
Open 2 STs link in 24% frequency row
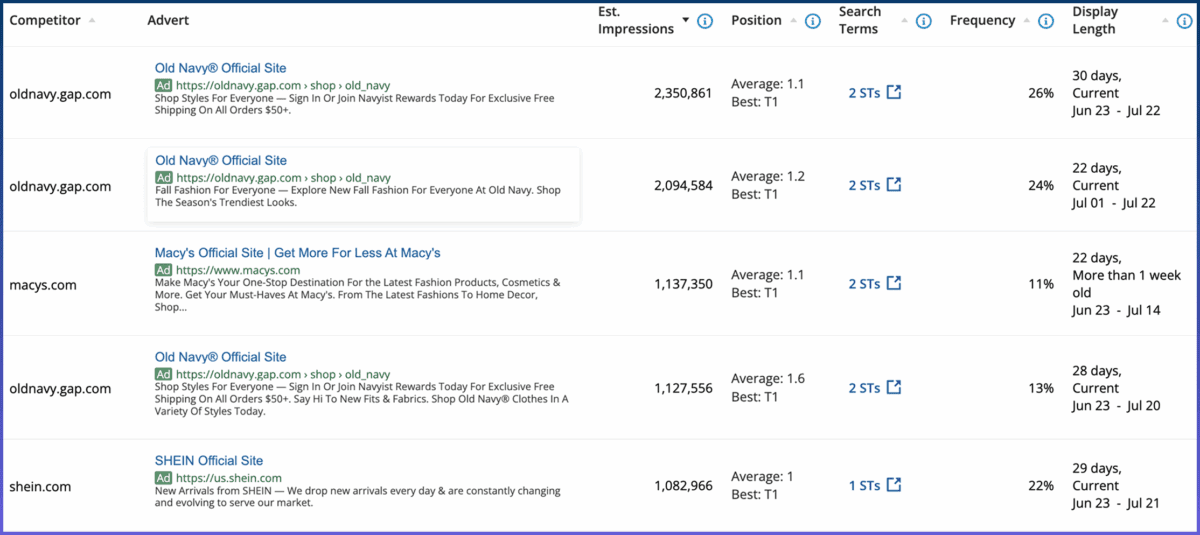[x=864, y=185]
